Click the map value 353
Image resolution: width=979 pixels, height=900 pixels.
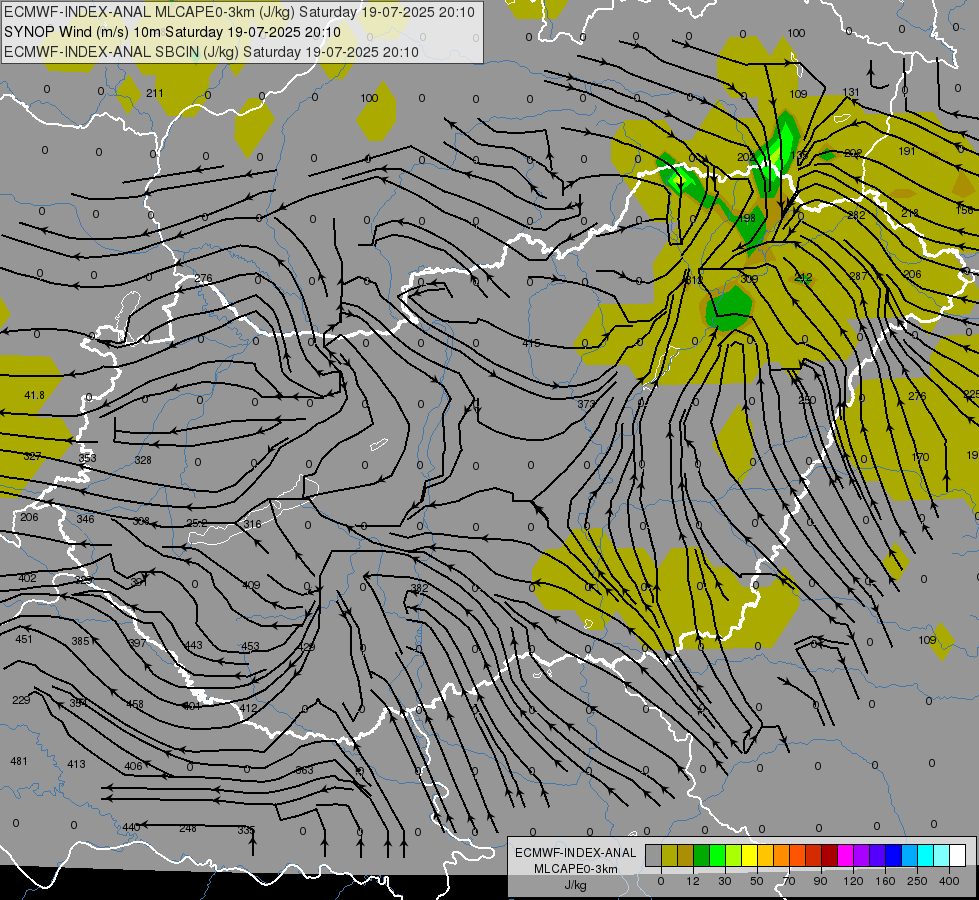pos(87,458)
